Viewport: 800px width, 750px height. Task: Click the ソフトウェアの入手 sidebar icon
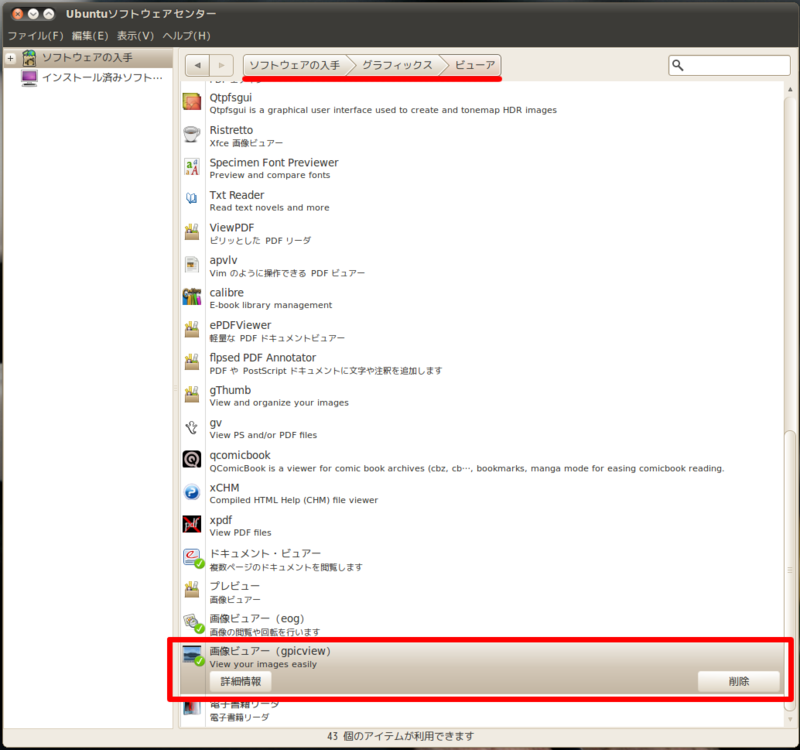(29, 58)
